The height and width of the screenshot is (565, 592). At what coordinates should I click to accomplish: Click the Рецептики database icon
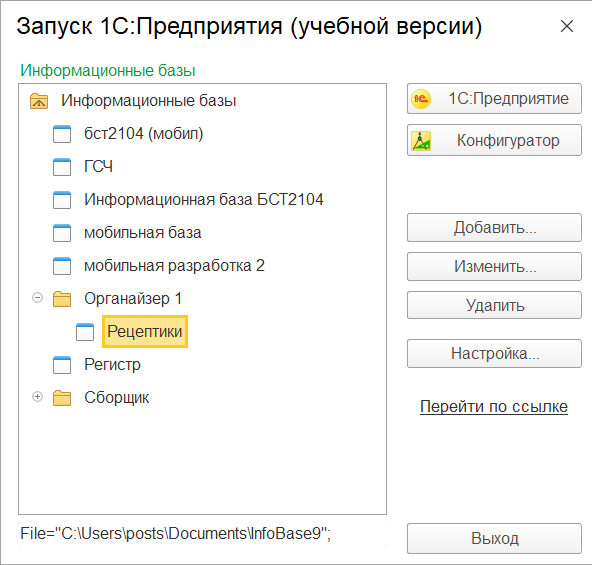pos(85,332)
